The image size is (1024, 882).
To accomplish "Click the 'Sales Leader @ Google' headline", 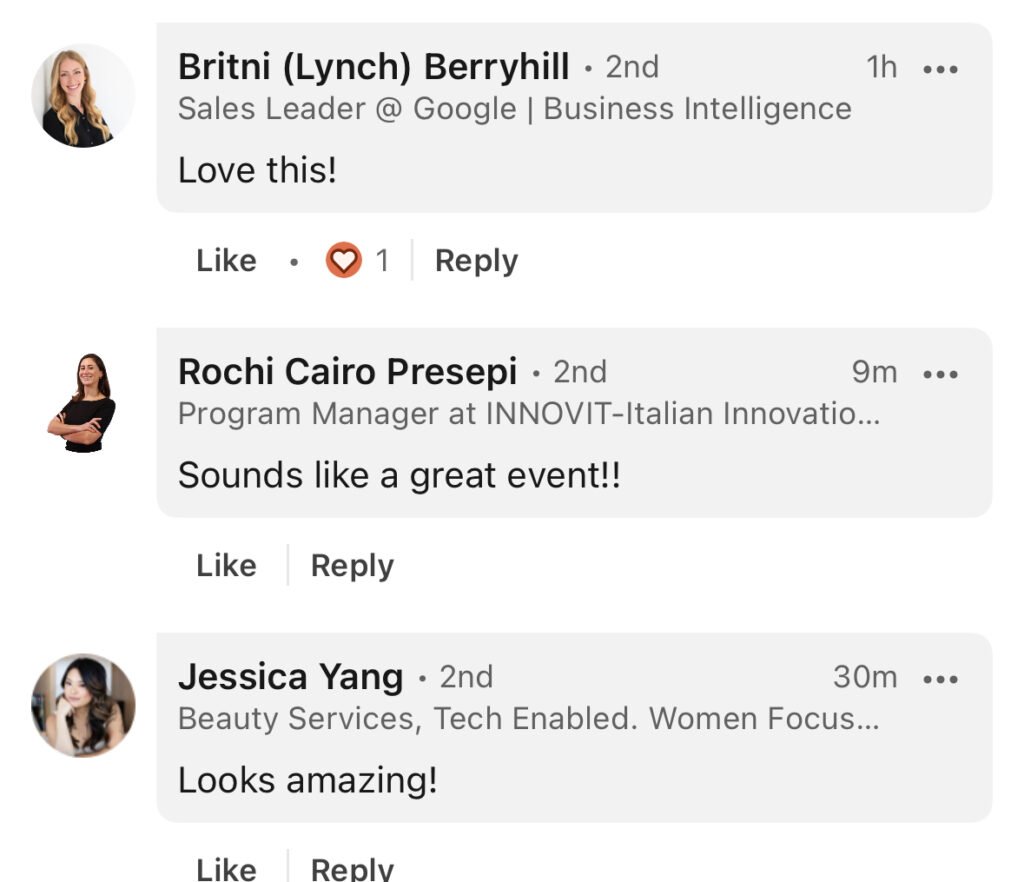I will tap(515, 108).
